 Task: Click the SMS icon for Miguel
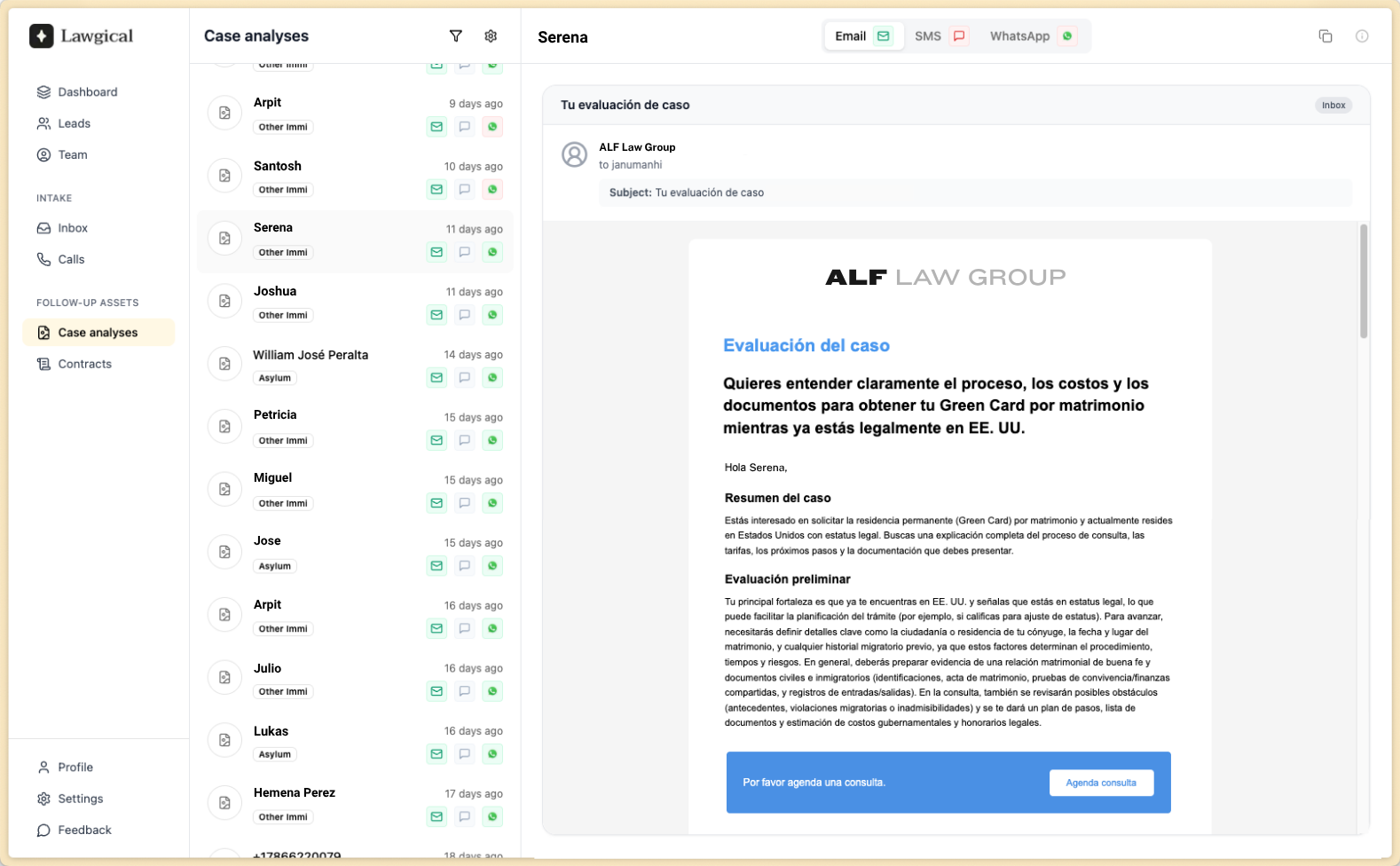[x=464, y=503]
